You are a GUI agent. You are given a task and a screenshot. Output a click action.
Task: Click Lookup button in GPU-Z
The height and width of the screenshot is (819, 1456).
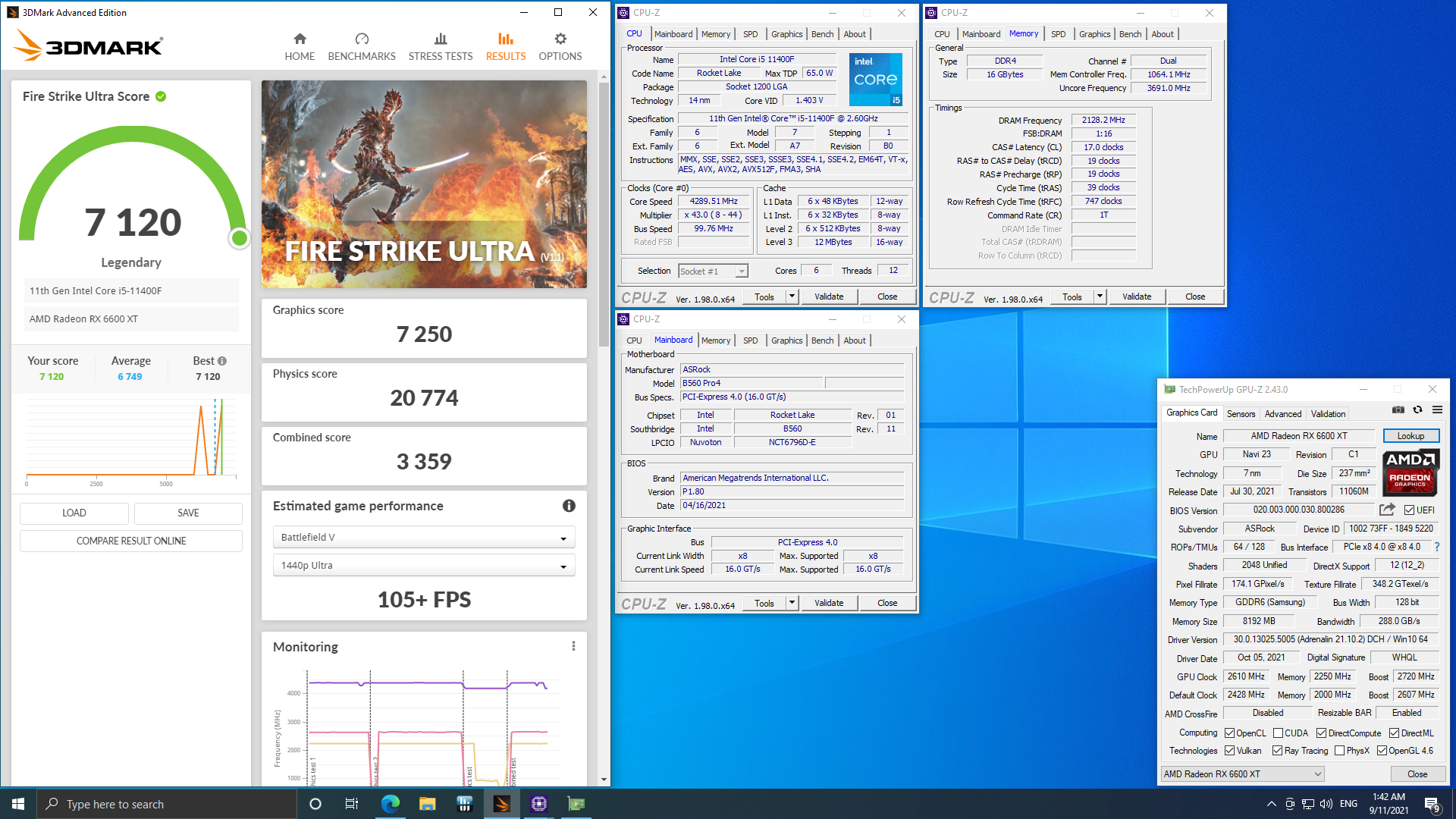1410,436
